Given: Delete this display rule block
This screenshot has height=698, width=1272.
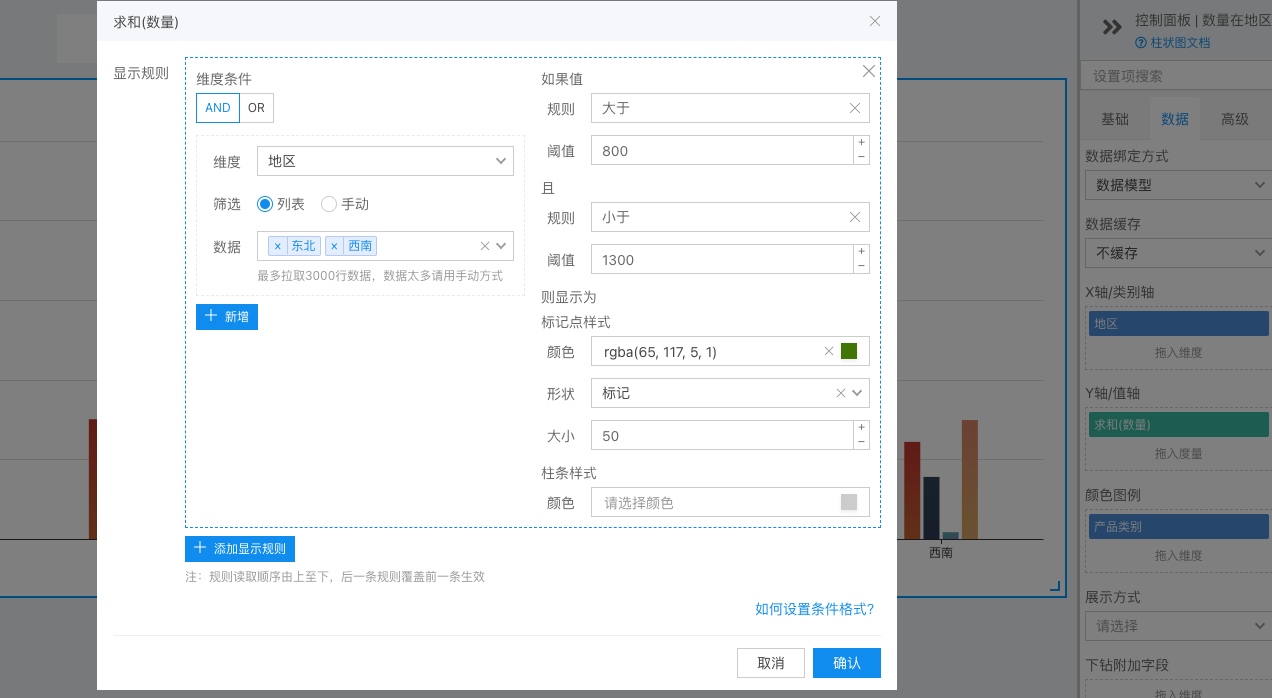Looking at the screenshot, I should pyautogui.click(x=869, y=71).
